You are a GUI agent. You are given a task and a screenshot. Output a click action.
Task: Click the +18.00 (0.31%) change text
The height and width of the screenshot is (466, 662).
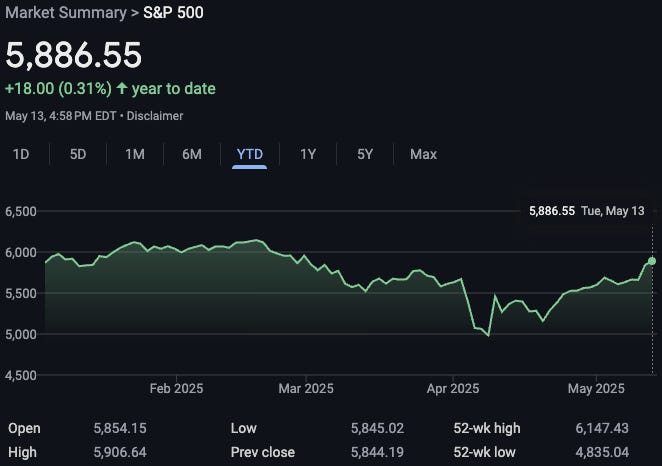tap(58, 89)
